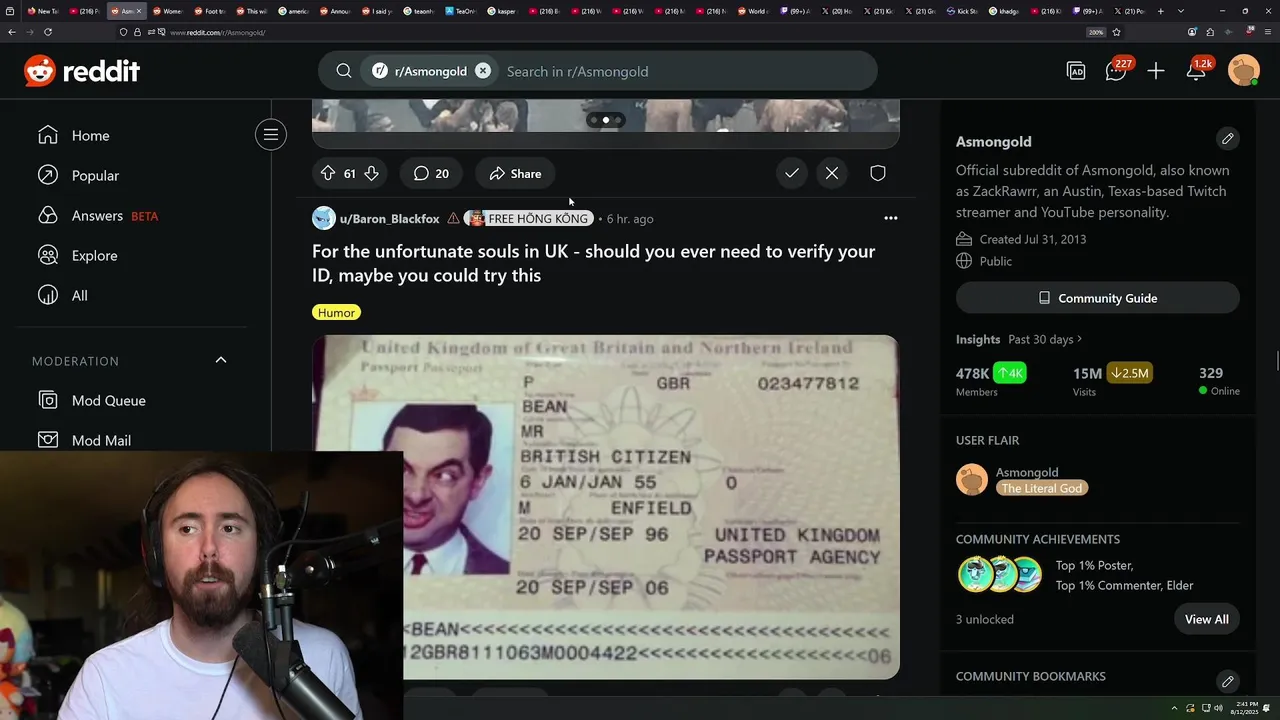
Task: Open the post's three-dot overflow menu
Action: pos(891,218)
